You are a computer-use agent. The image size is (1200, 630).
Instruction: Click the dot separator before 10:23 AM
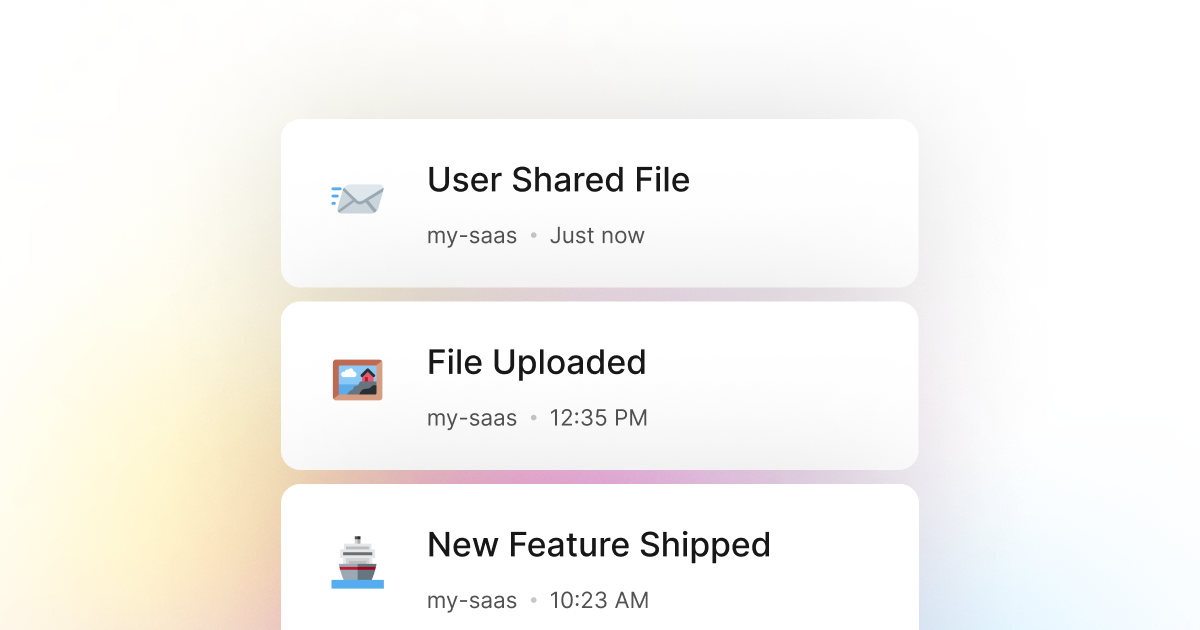click(533, 600)
